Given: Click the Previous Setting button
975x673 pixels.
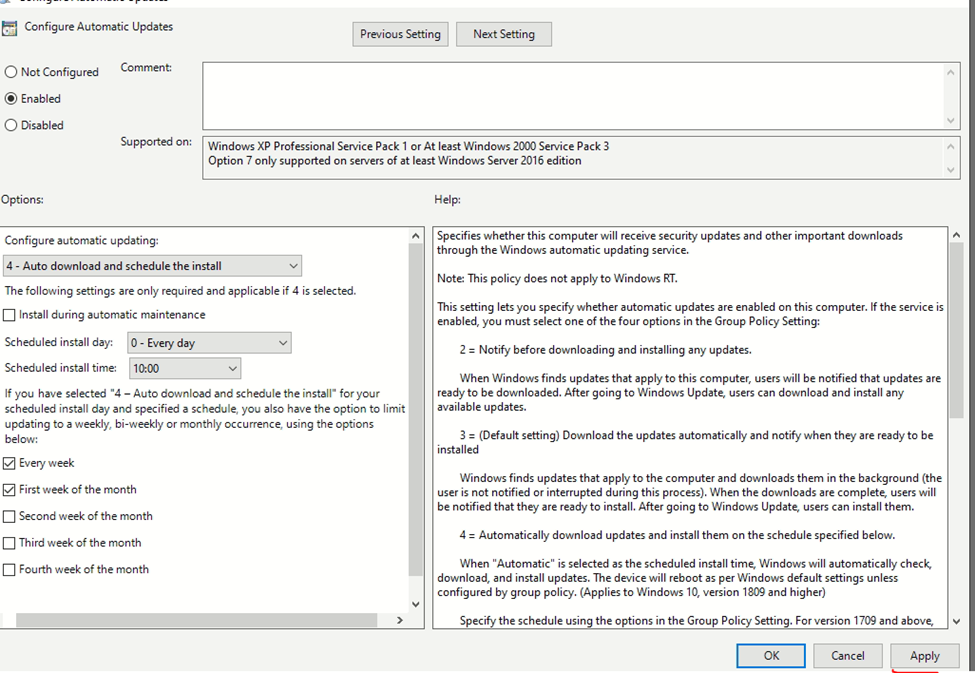Looking at the screenshot, I should coord(400,34).
